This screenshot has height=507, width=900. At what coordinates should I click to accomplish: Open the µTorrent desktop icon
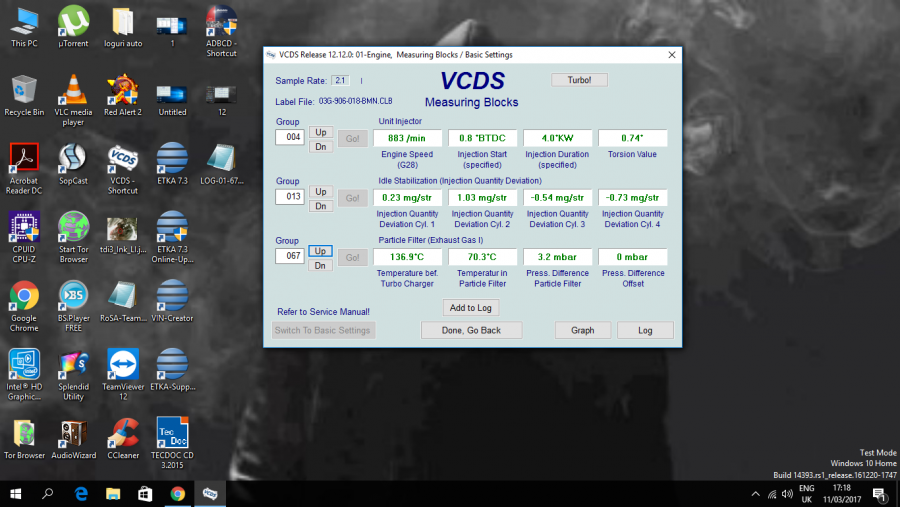tap(72, 23)
